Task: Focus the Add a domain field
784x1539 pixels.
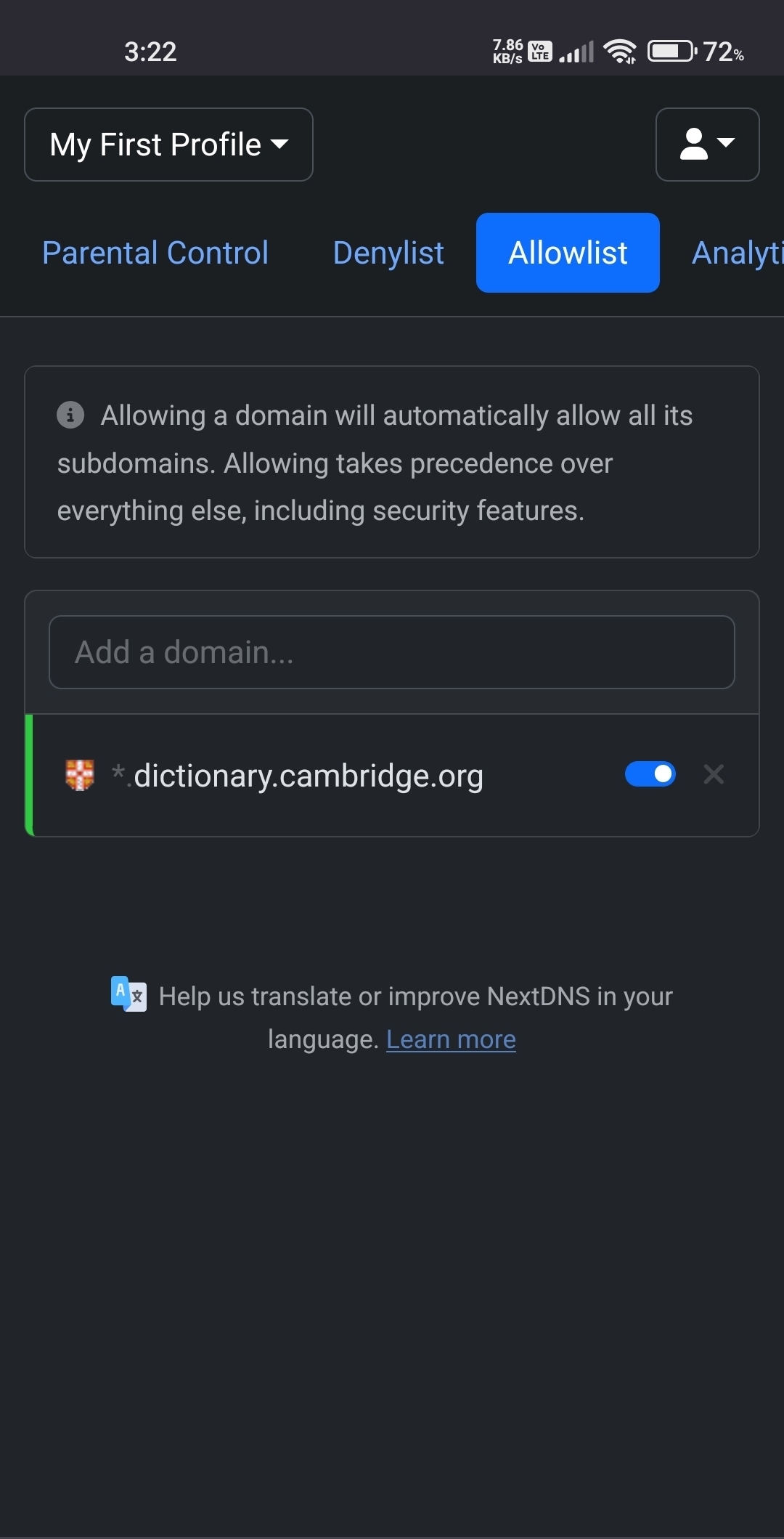Action: (x=392, y=652)
